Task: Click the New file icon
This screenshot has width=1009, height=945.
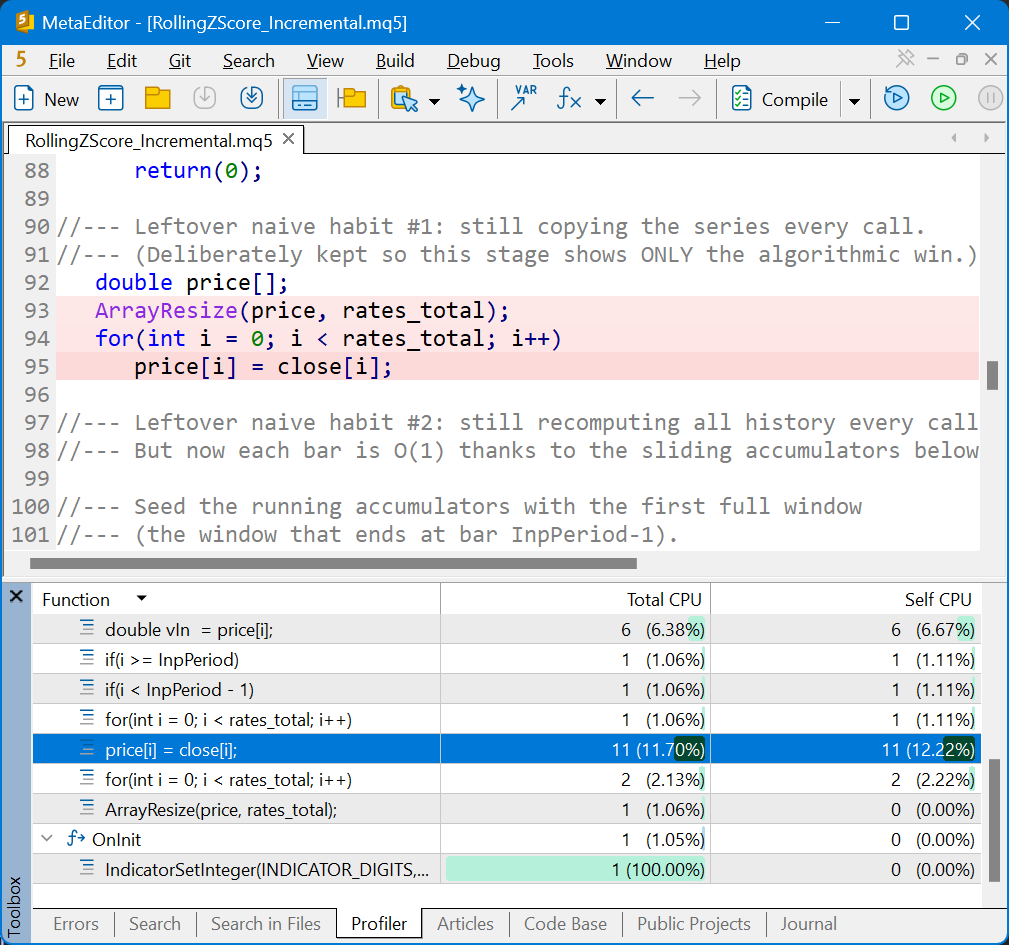Action: (x=24, y=99)
